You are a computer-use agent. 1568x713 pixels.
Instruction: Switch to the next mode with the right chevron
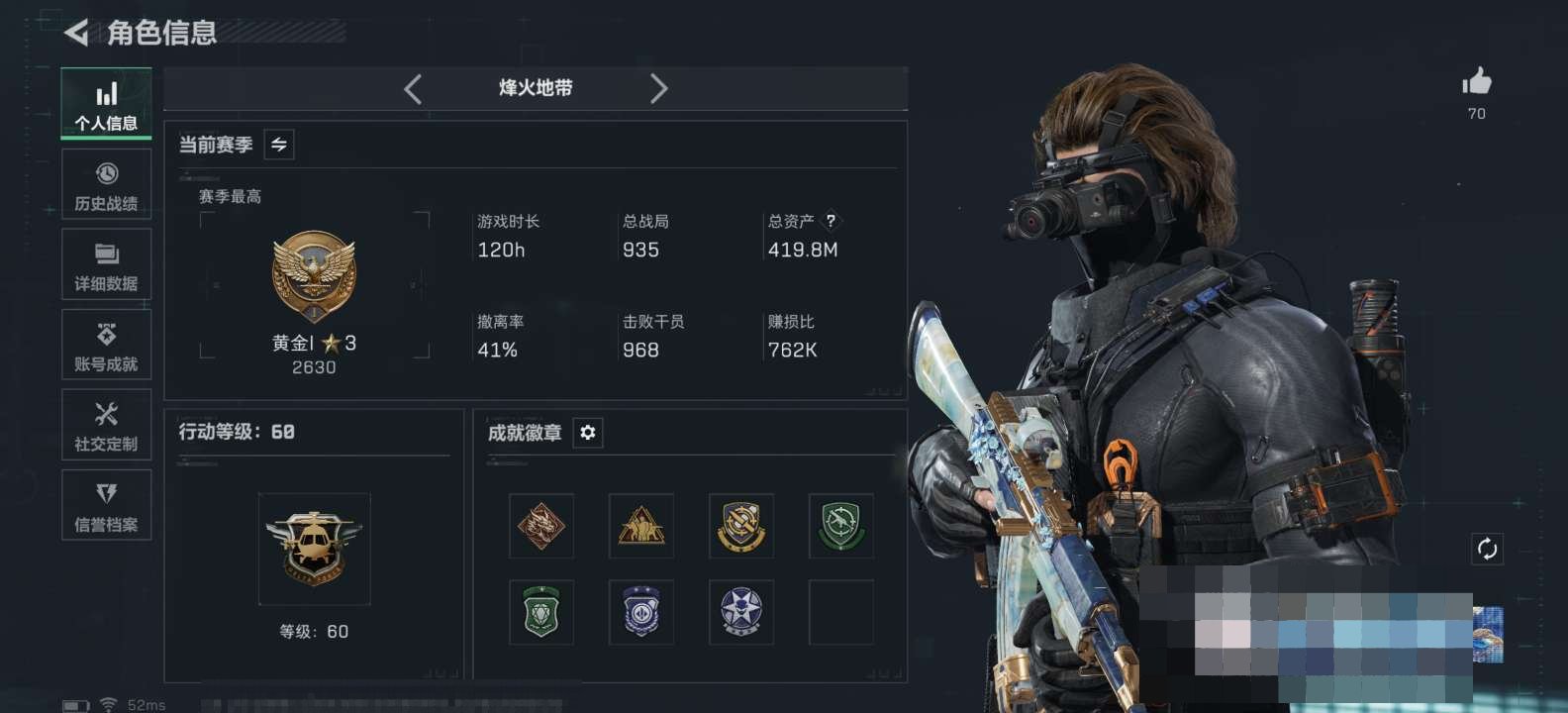coord(658,89)
